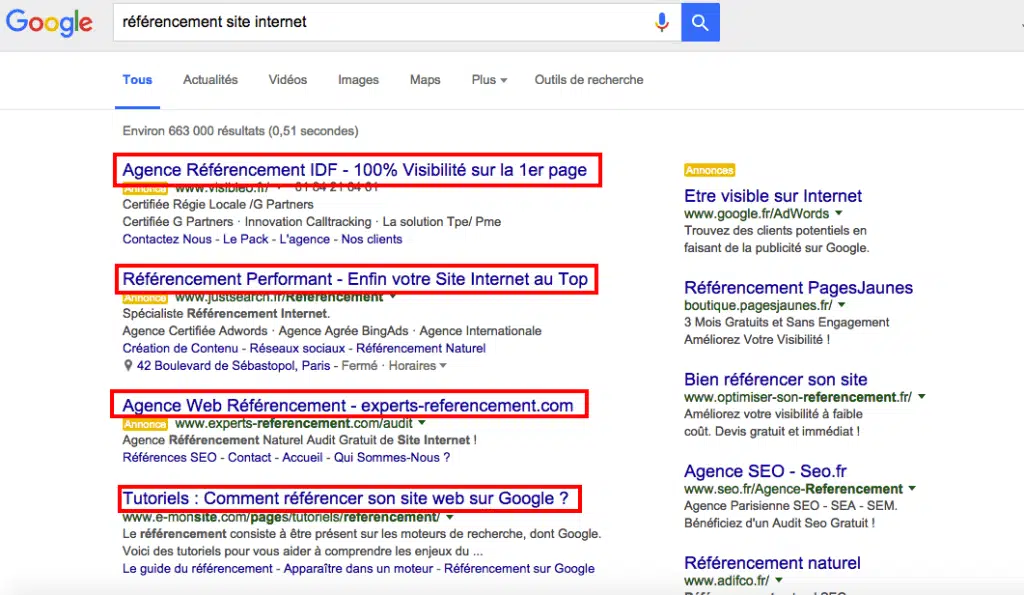Open the Maps tab

tap(424, 79)
